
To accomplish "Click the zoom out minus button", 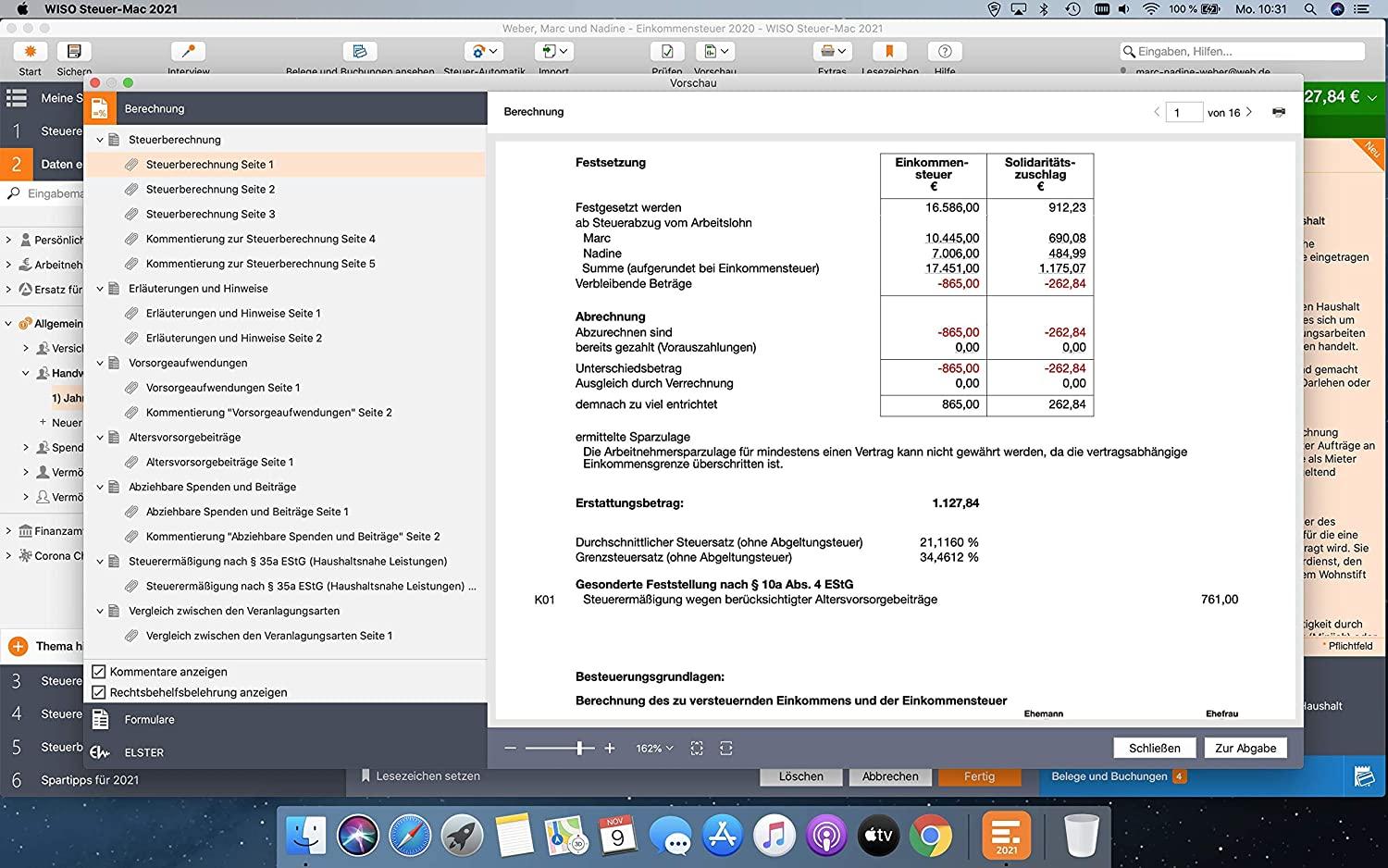I will 510,748.
